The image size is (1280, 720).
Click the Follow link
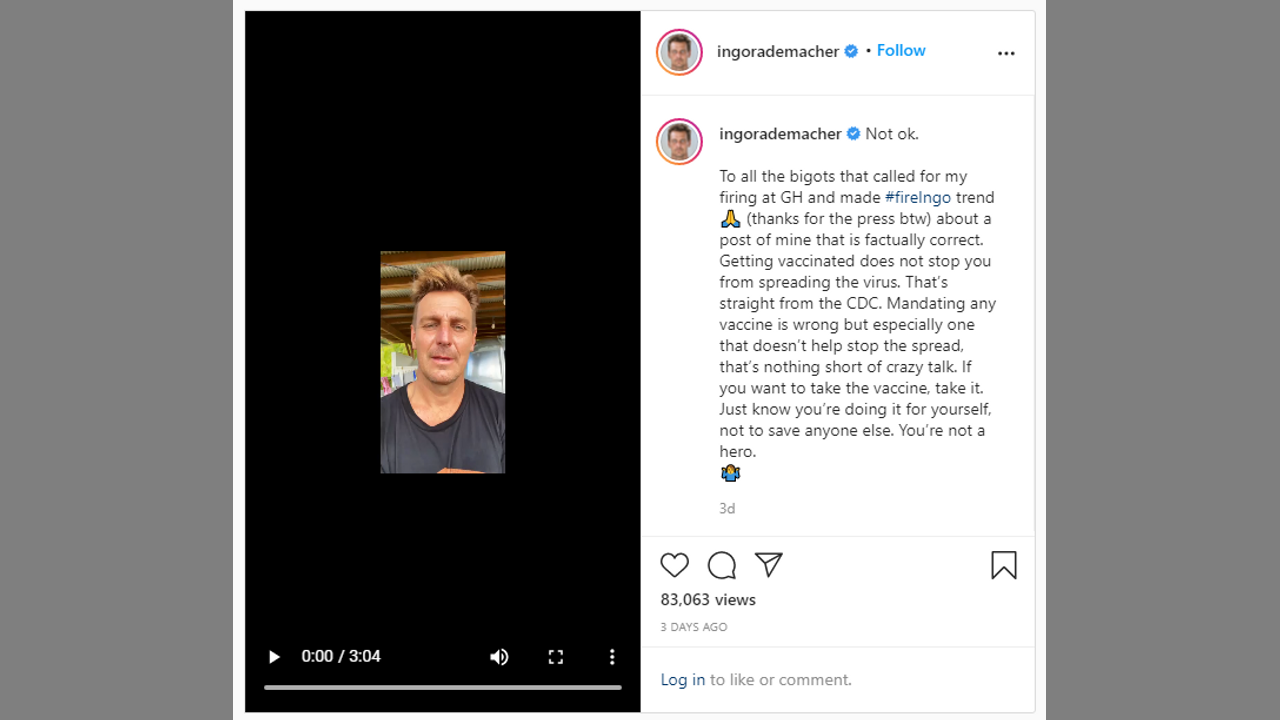(x=901, y=51)
